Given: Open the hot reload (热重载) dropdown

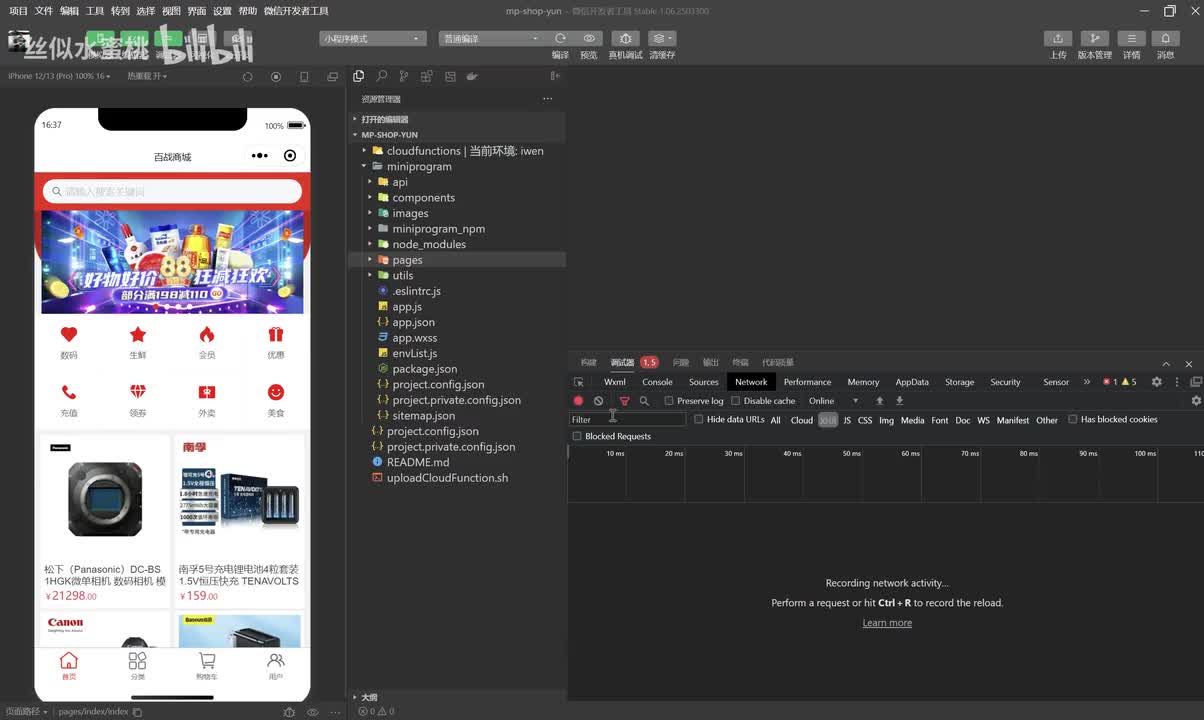Looking at the screenshot, I should (x=147, y=76).
